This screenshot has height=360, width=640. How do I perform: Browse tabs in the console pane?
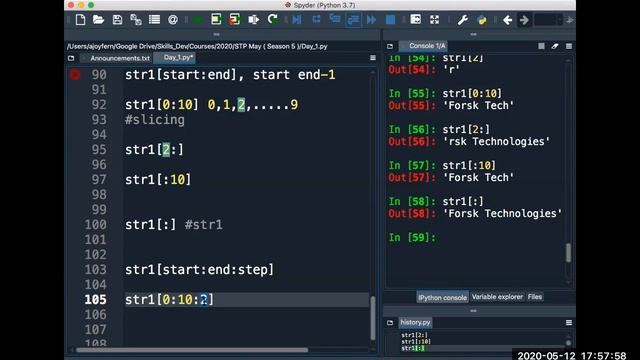(x=390, y=46)
